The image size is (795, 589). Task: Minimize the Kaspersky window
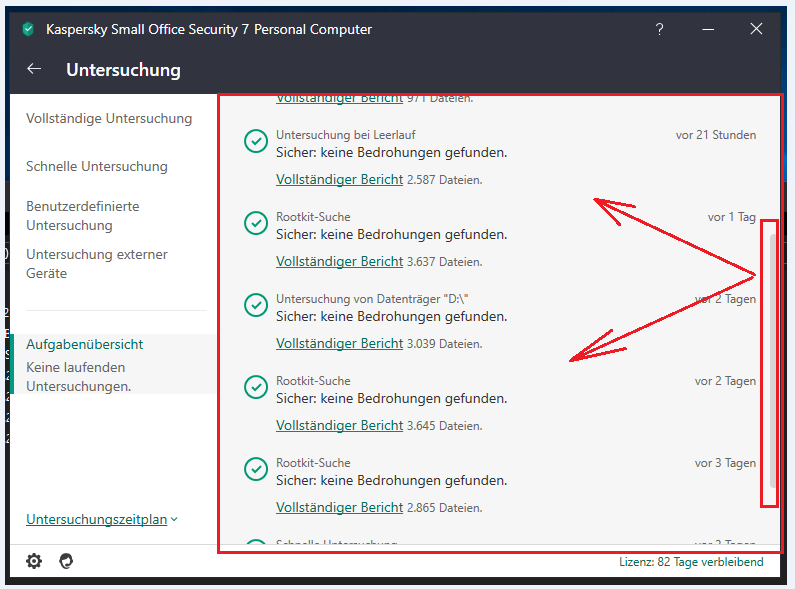point(708,29)
